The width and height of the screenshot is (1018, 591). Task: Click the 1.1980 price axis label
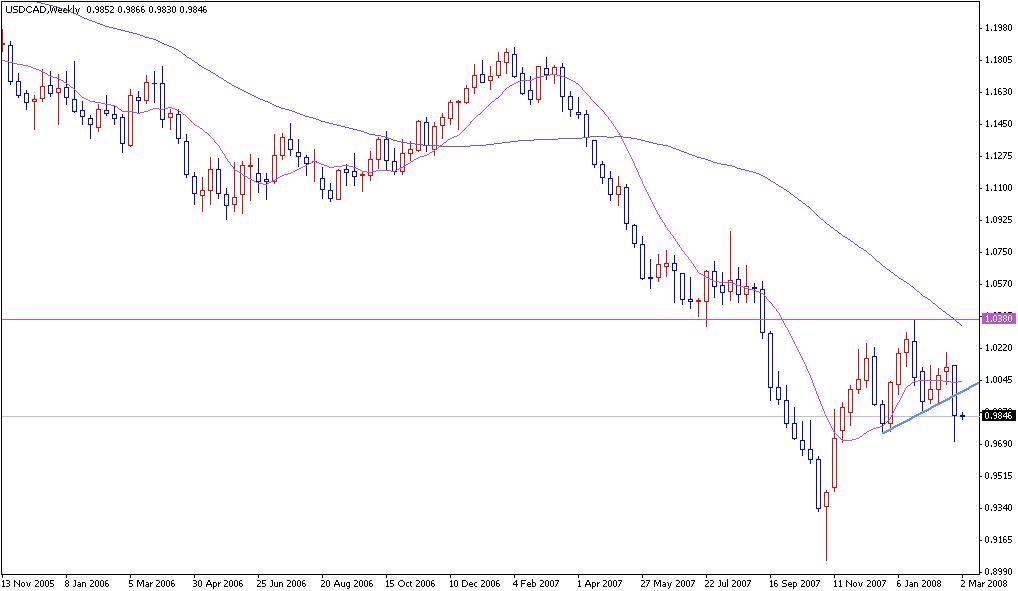pyautogui.click(x=999, y=28)
